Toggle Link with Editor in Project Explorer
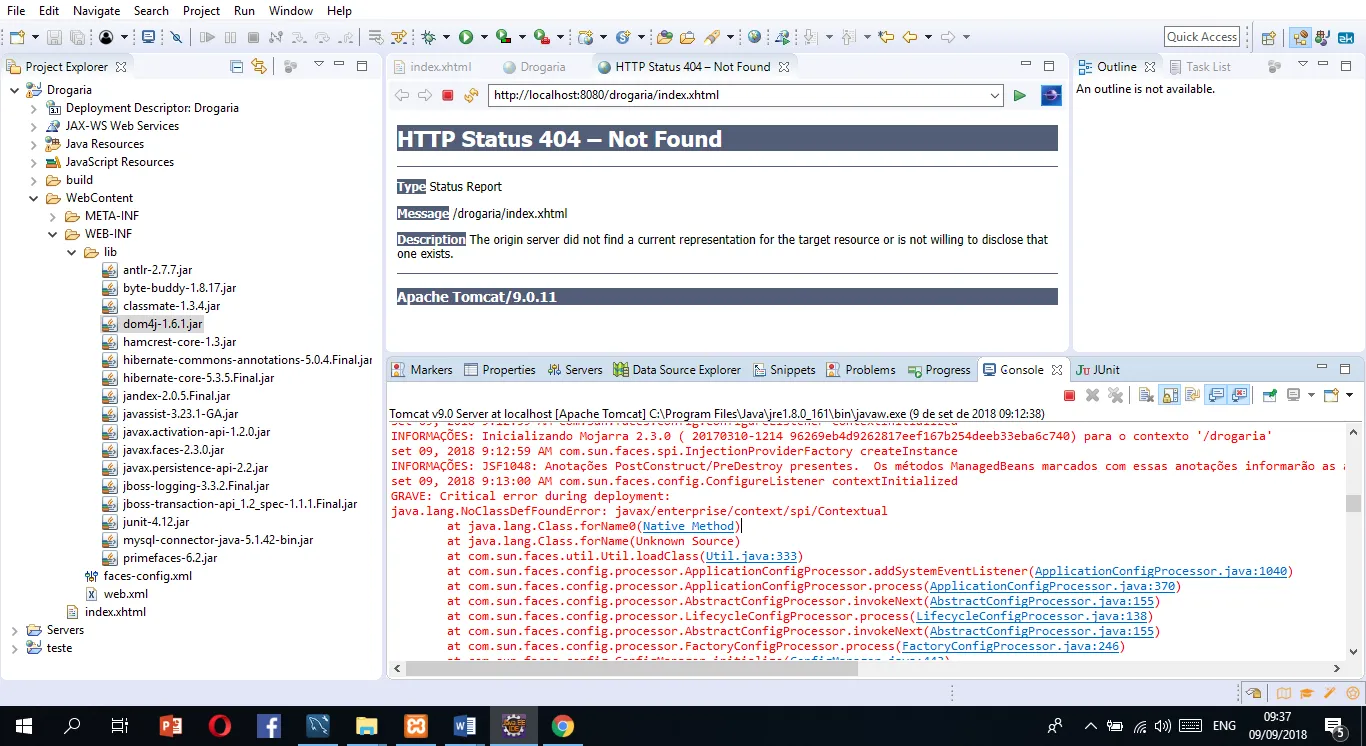Viewport: 1366px width, 746px height. tap(259, 67)
